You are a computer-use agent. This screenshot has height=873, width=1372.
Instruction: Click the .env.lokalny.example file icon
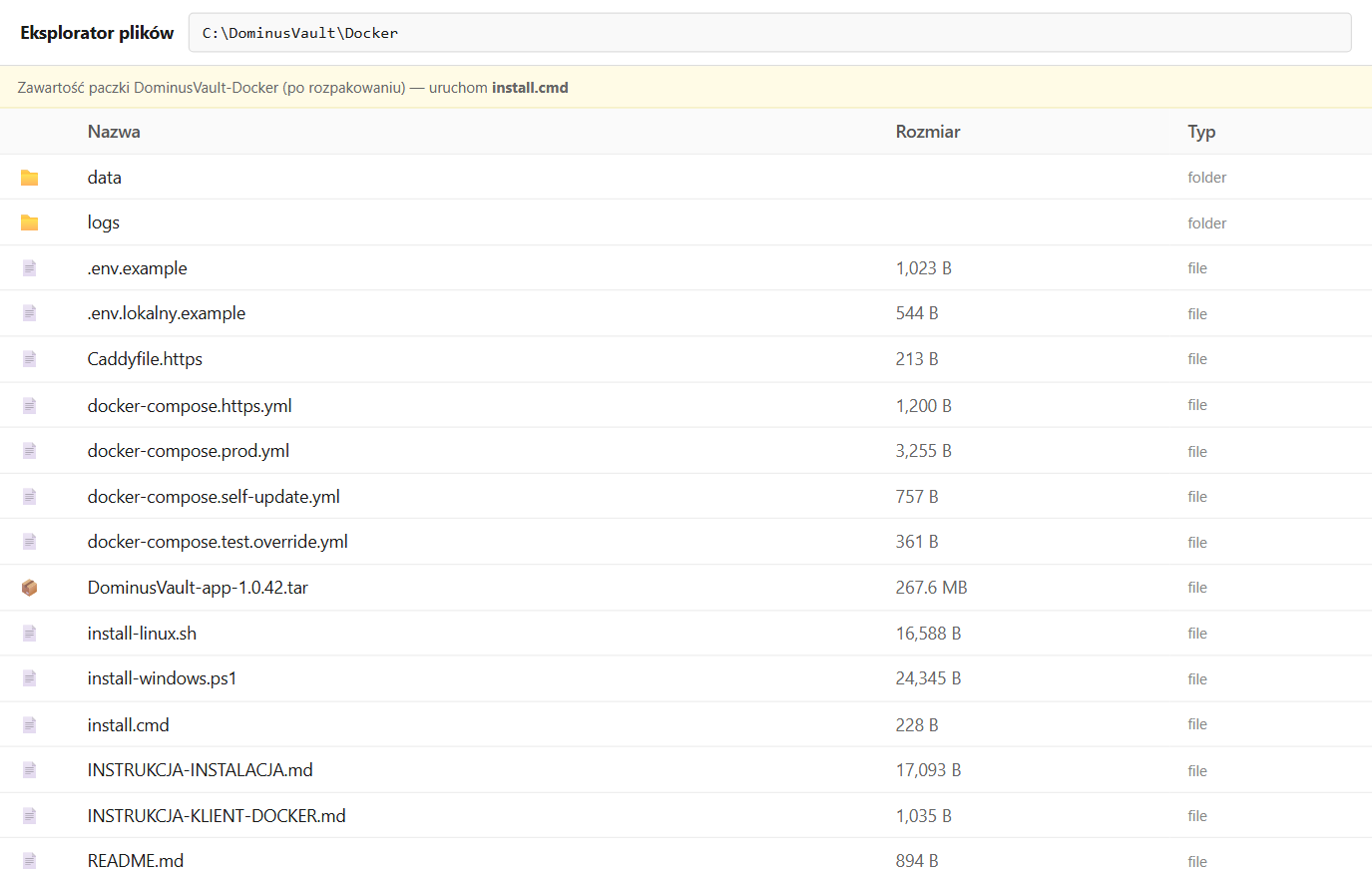click(30, 313)
